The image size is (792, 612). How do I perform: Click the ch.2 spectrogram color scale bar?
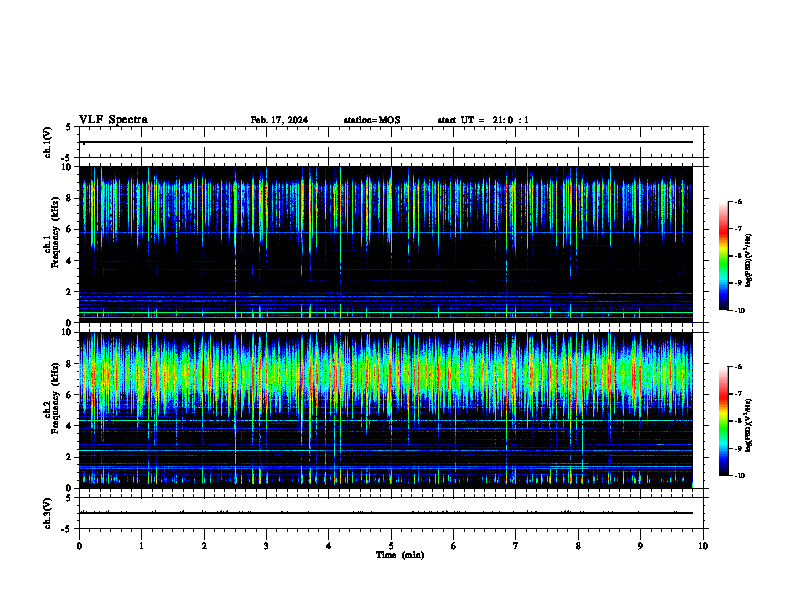pyautogui.click(x=723, y=421)
